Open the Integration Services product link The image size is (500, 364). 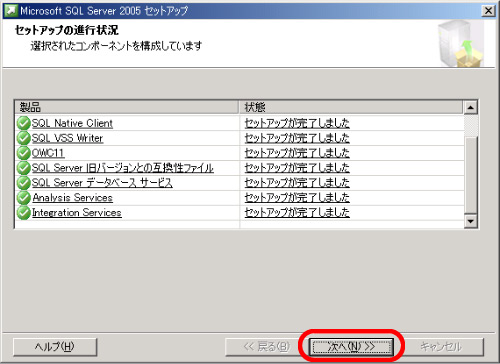(77, 213)
